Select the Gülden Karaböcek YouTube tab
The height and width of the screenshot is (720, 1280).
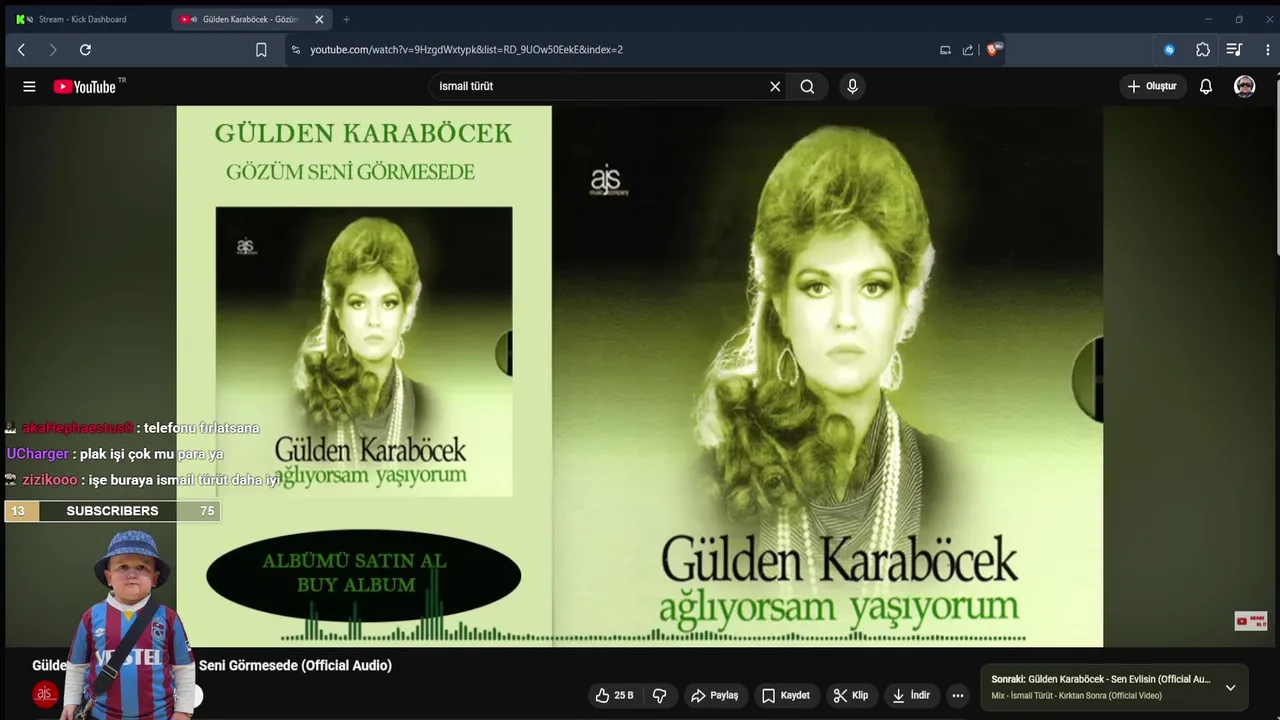250,19
